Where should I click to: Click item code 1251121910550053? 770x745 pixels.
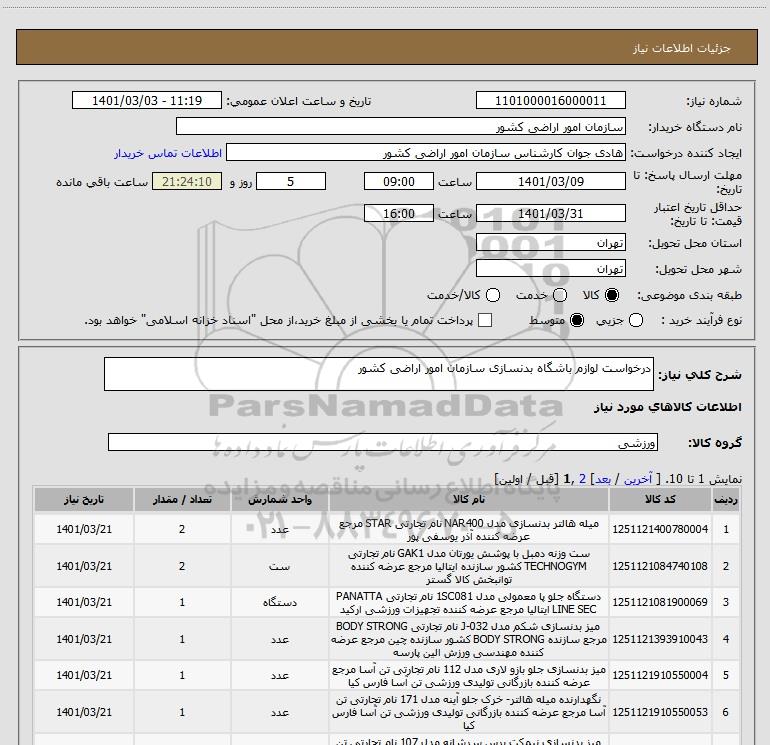click(x=660, y=712)
